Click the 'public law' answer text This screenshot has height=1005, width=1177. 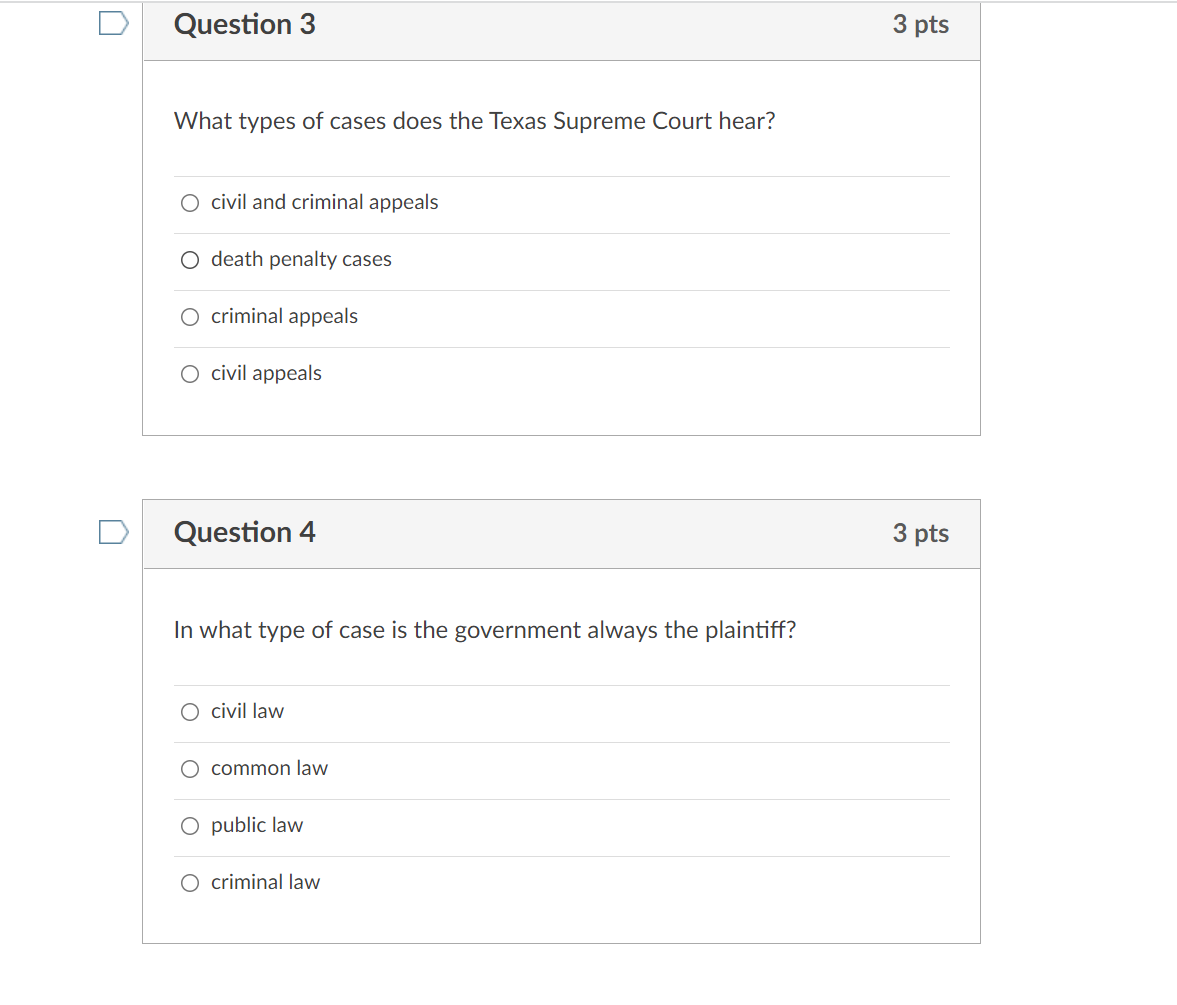click(257, 826)
